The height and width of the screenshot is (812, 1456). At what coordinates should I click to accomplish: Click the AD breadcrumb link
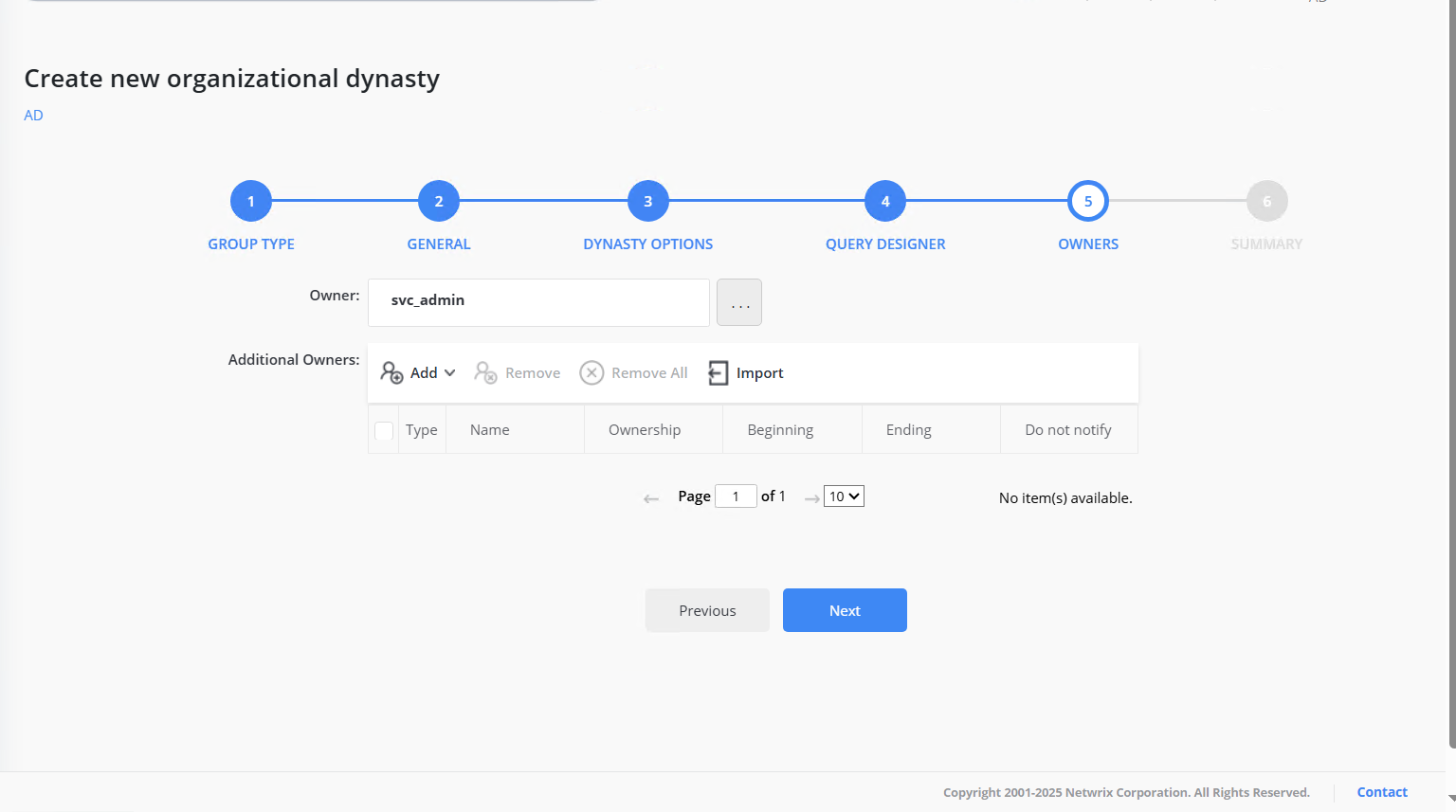tap(33, 116)
